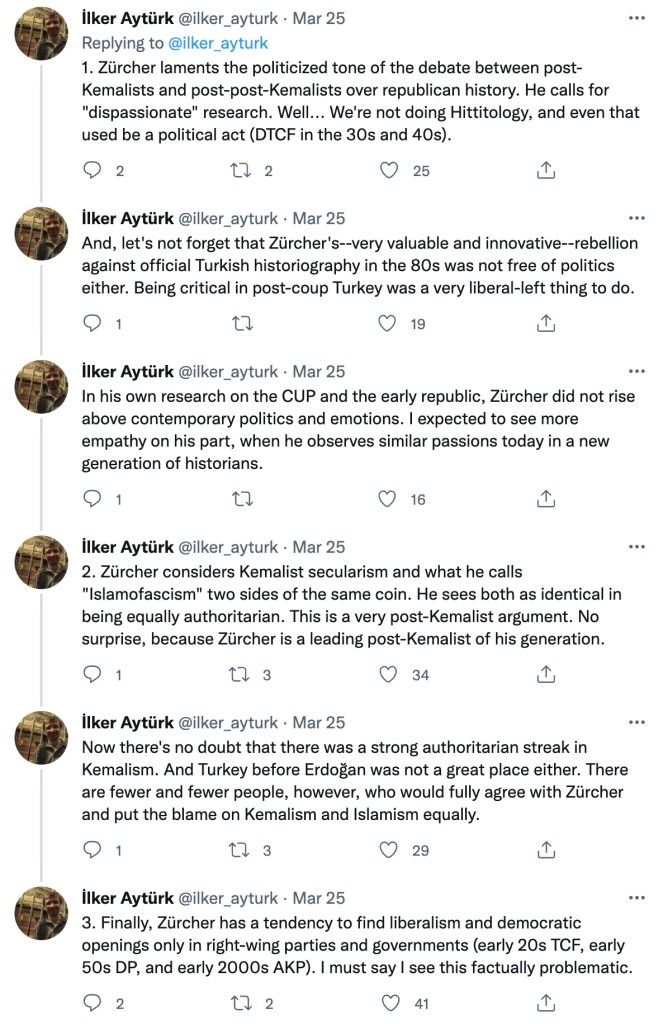Like the tweet with 25 likes

[x=391, y=171]
